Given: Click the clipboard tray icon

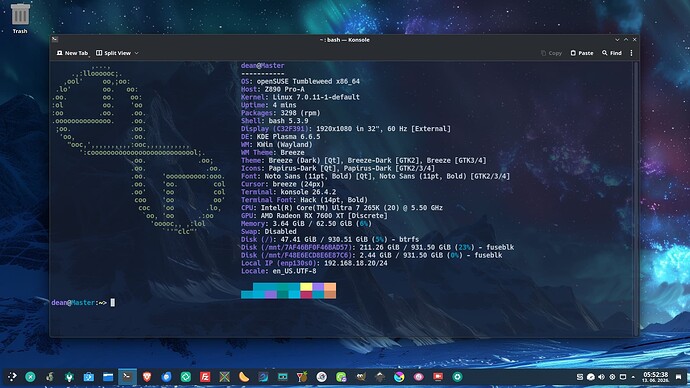Looking at the screenshot, I should pos(580,377).
